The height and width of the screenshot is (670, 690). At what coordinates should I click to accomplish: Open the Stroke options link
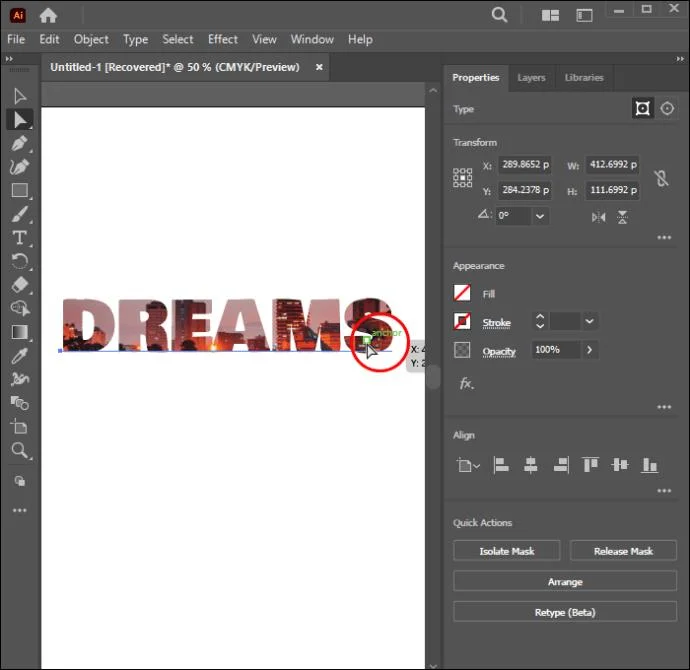tap(496, 322)
